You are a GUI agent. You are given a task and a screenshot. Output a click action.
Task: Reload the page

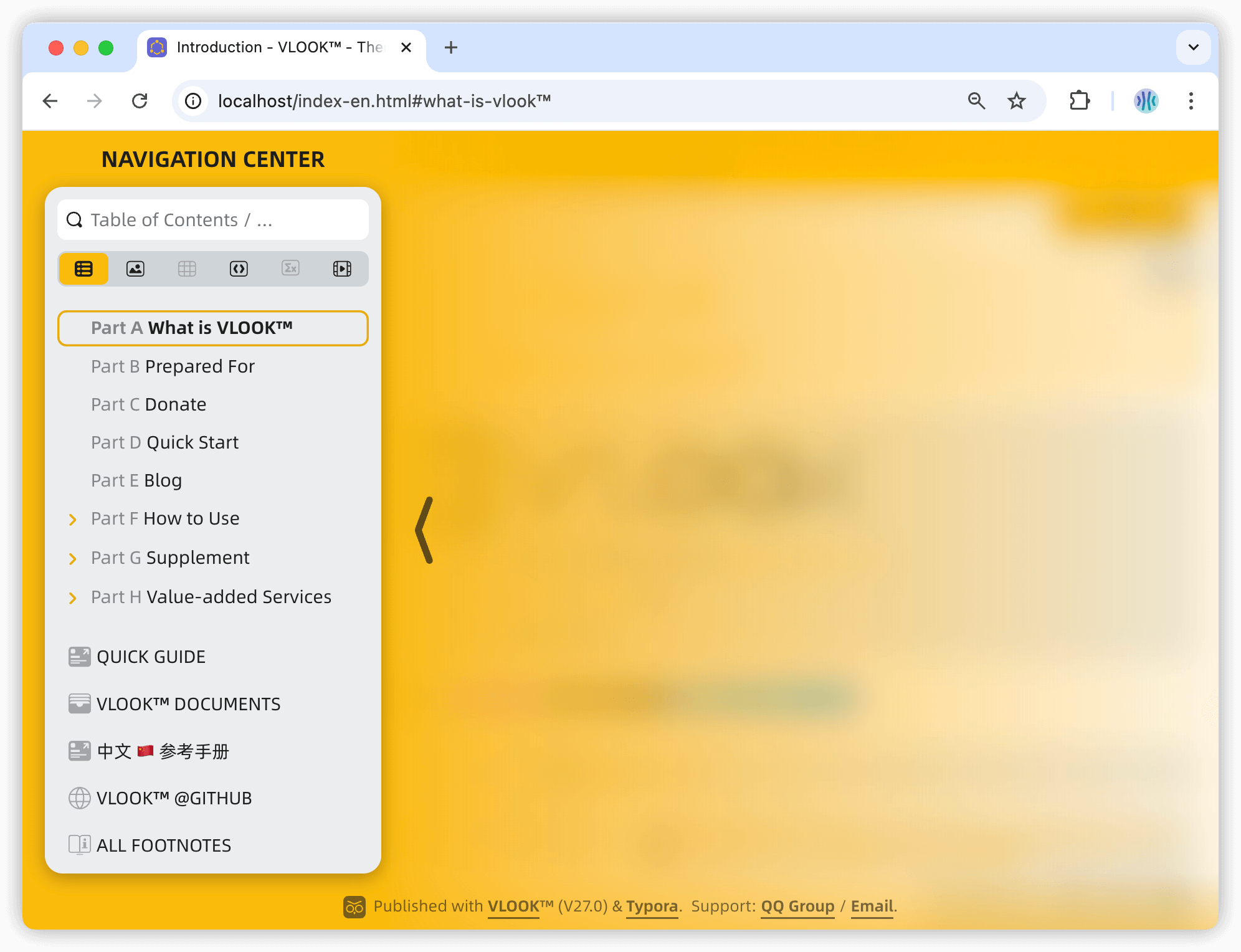[140, 101]
